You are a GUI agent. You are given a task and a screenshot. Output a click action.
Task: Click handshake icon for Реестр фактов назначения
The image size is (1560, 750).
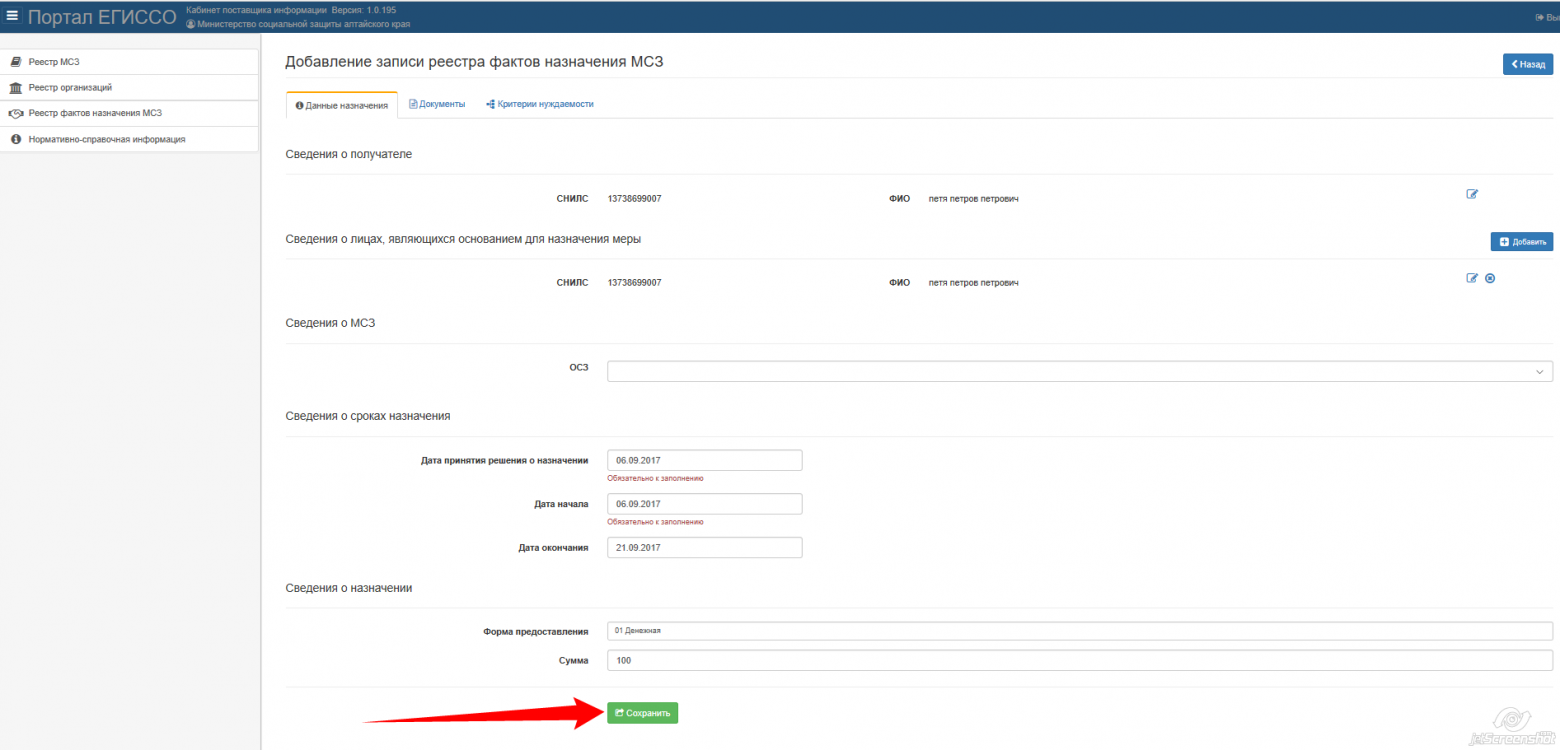pos(16,114)
